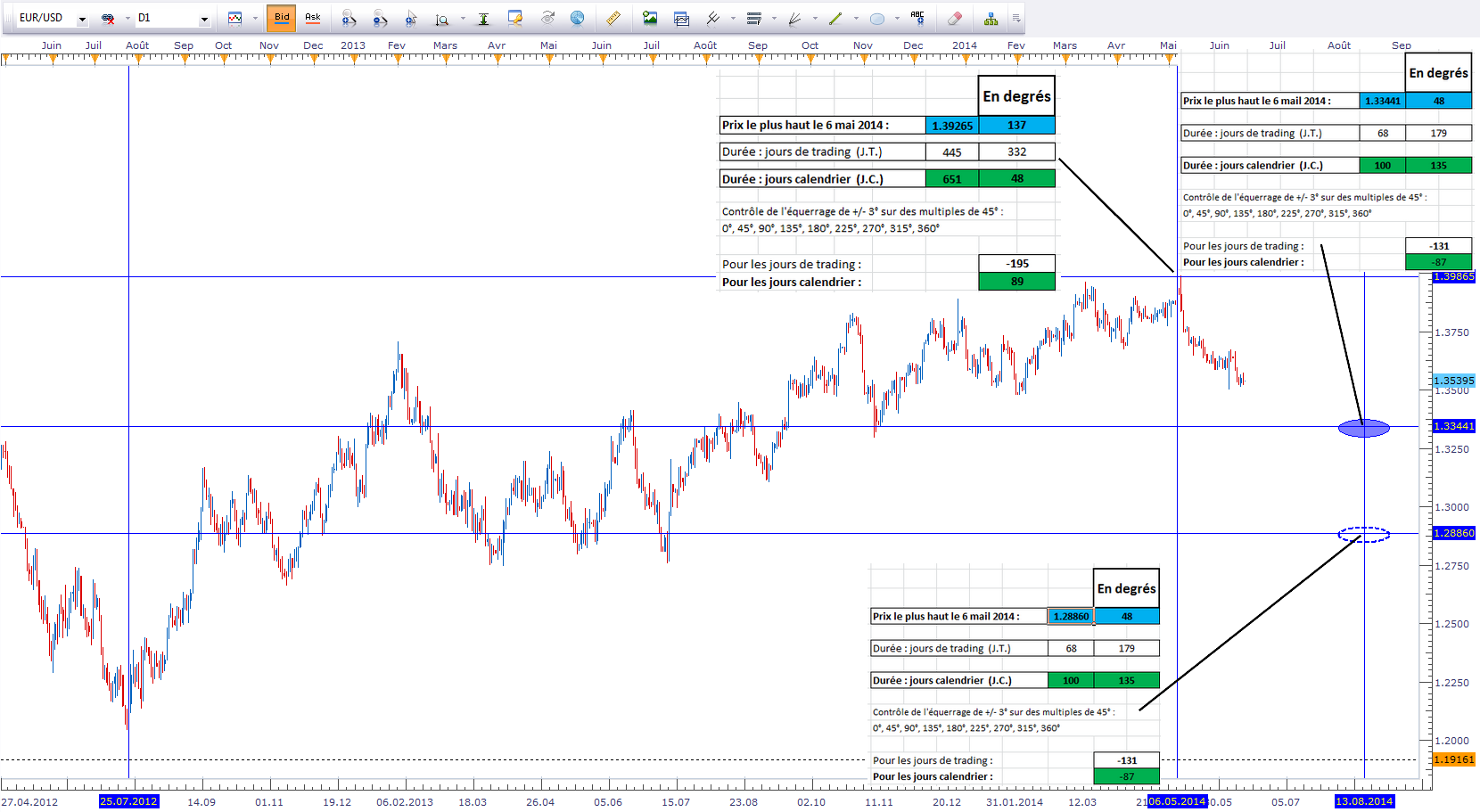Select the eraser tool

pos(955,18)
